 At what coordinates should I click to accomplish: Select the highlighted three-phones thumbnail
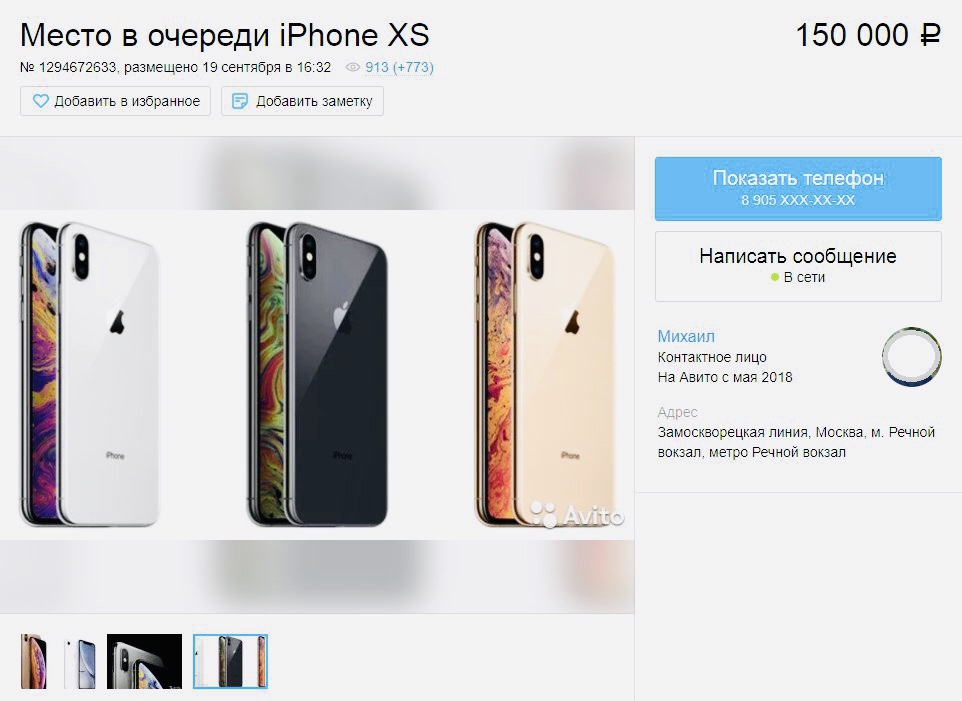(x=231, y=661)
